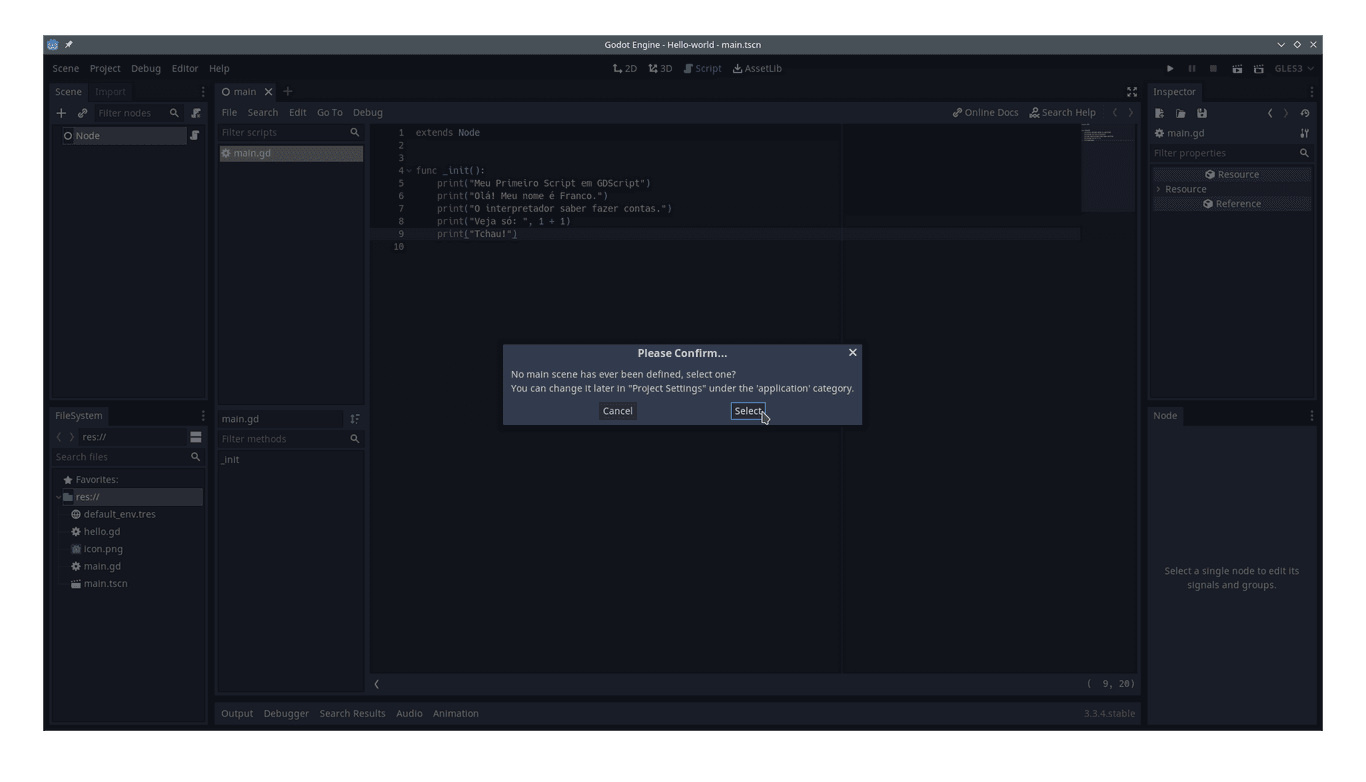
Task: Select the Play project icon
Action: click(1170, 68)
